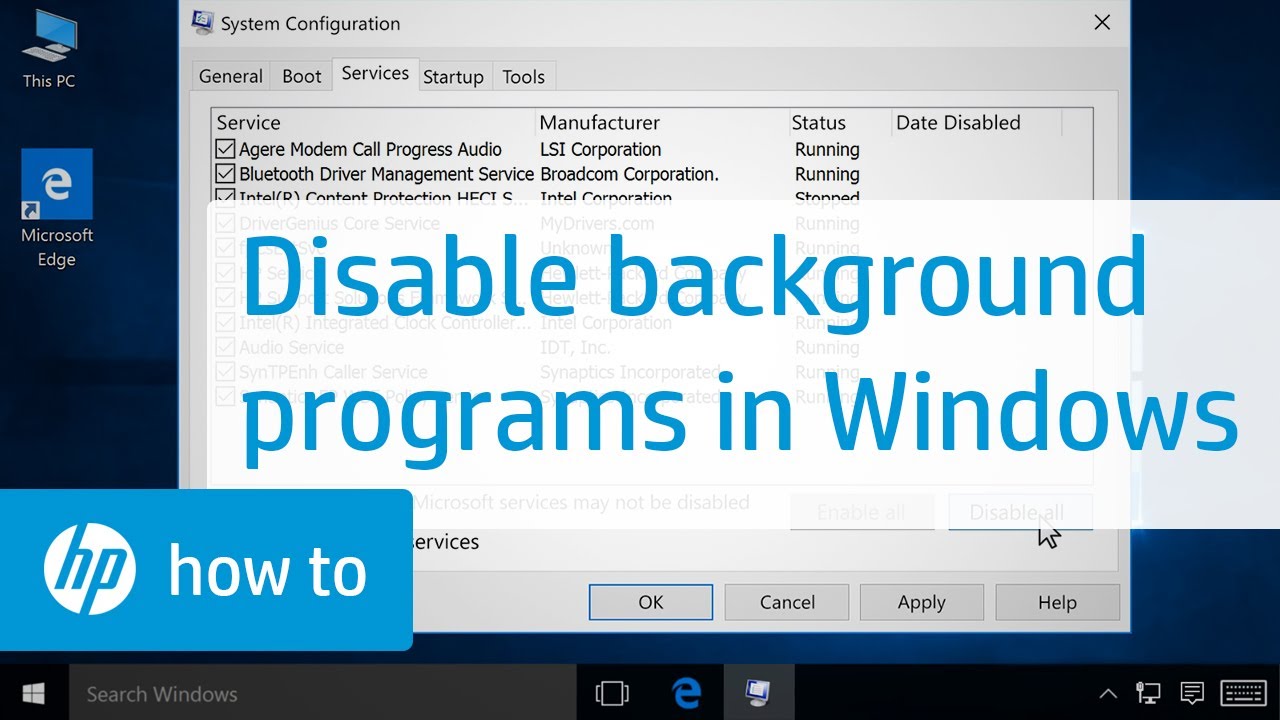
Task: Click the OK button
Action: 651,602
